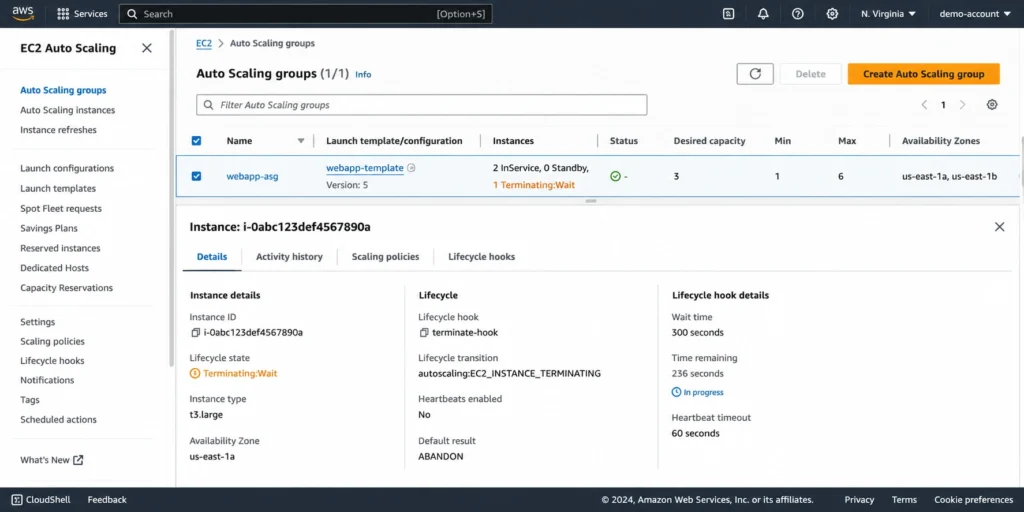Open the N. Virginia region dropdown

pyautogui.click(x=888, y=14)
